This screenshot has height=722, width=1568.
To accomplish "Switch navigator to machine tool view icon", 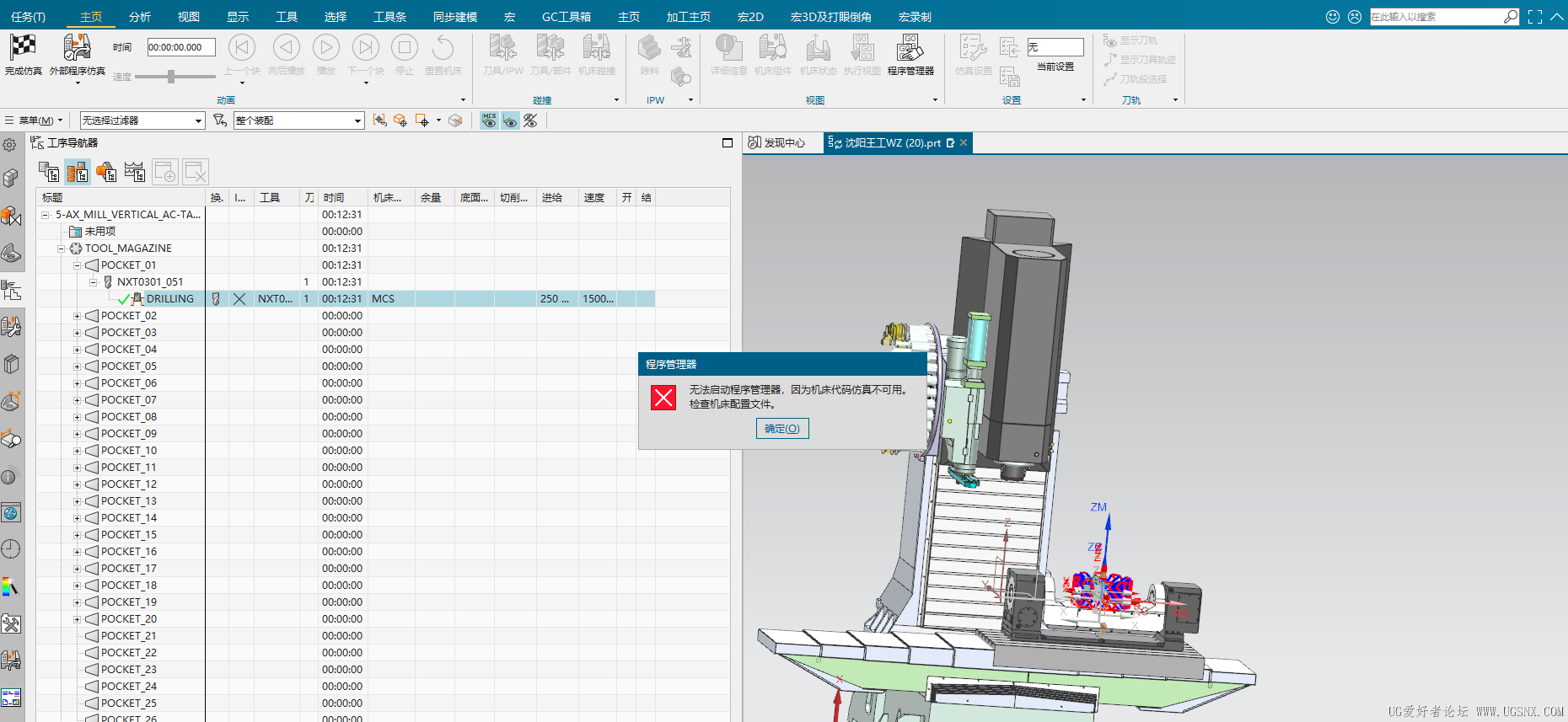I will (78, 172).
